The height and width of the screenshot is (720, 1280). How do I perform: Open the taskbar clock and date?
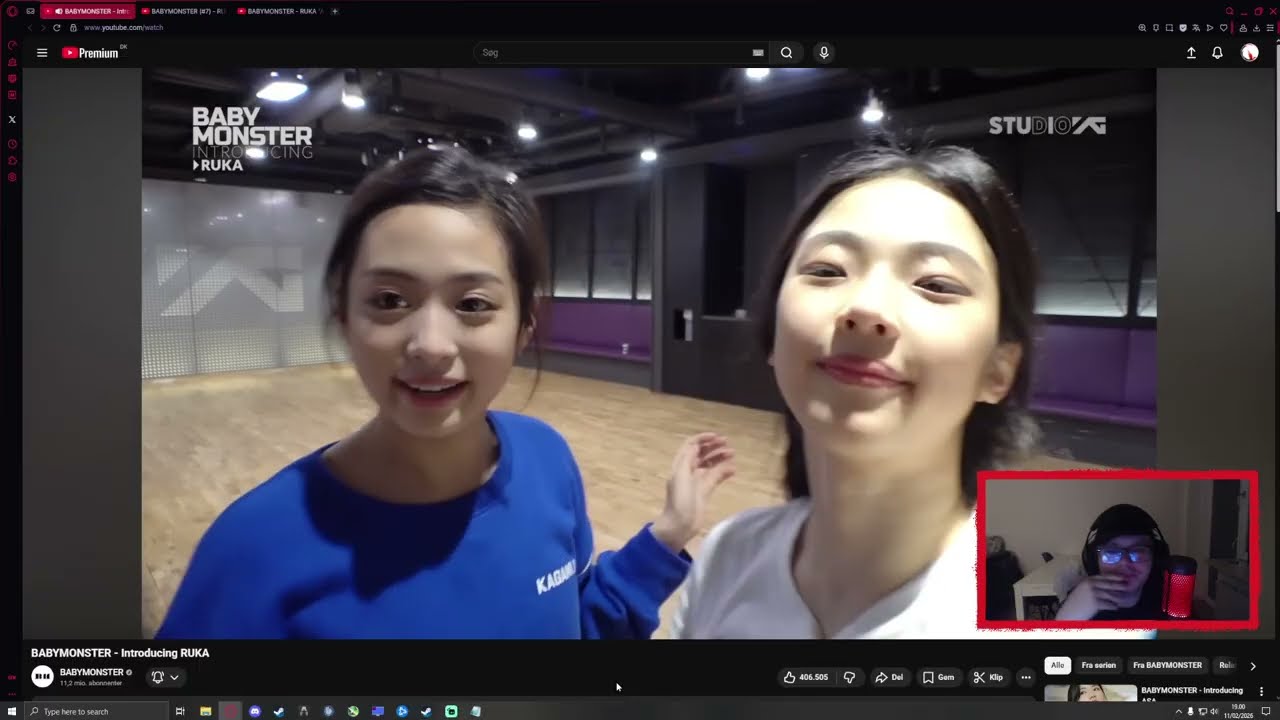point(1238,711)
